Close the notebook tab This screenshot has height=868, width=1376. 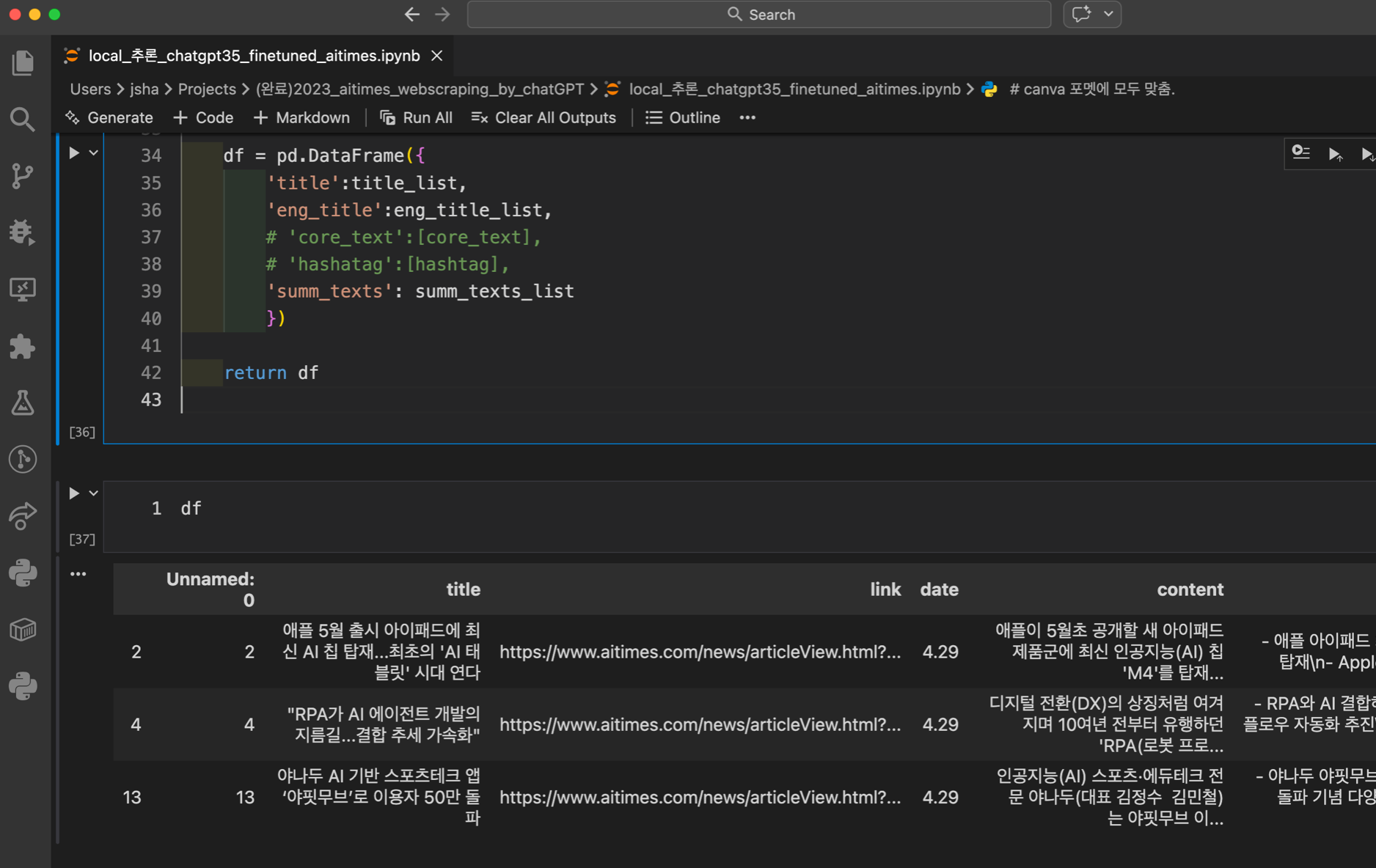point(437,56)
